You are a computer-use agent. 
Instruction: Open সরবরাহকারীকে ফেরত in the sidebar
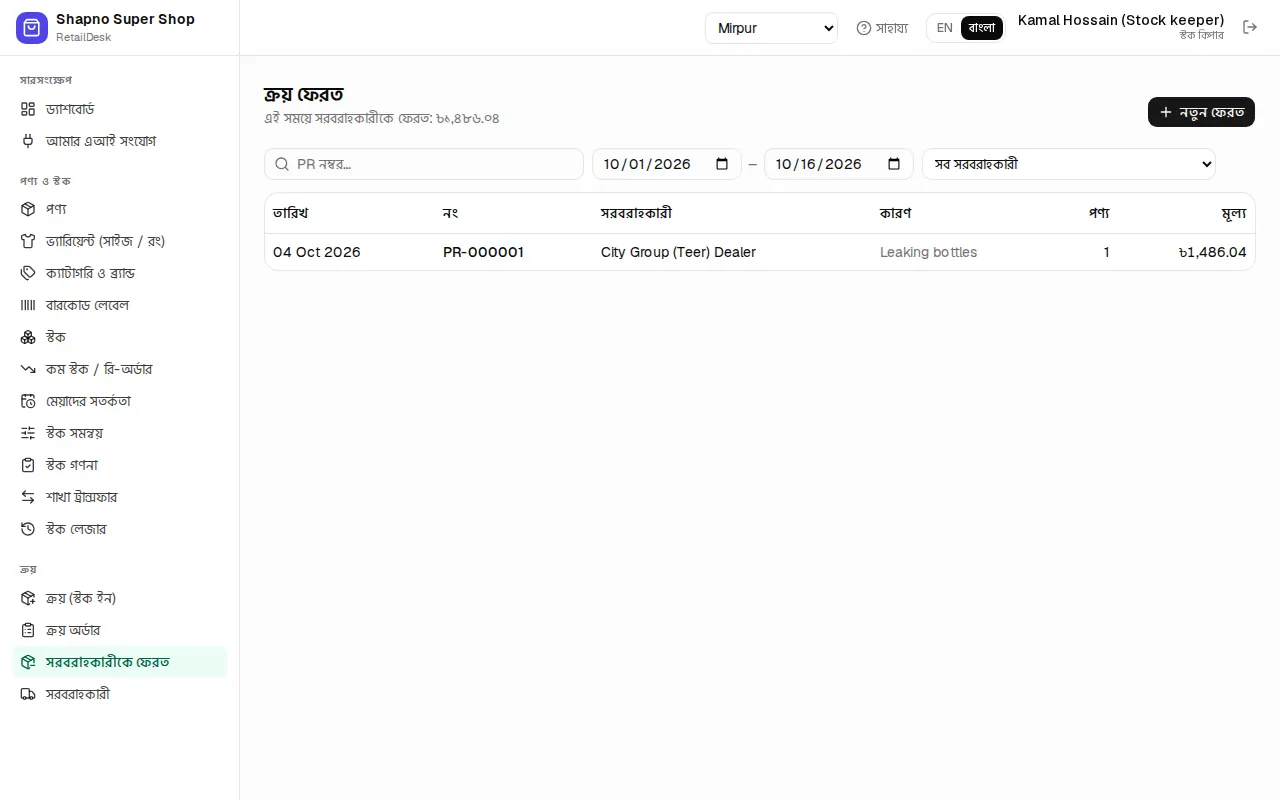tap(120, 662)
